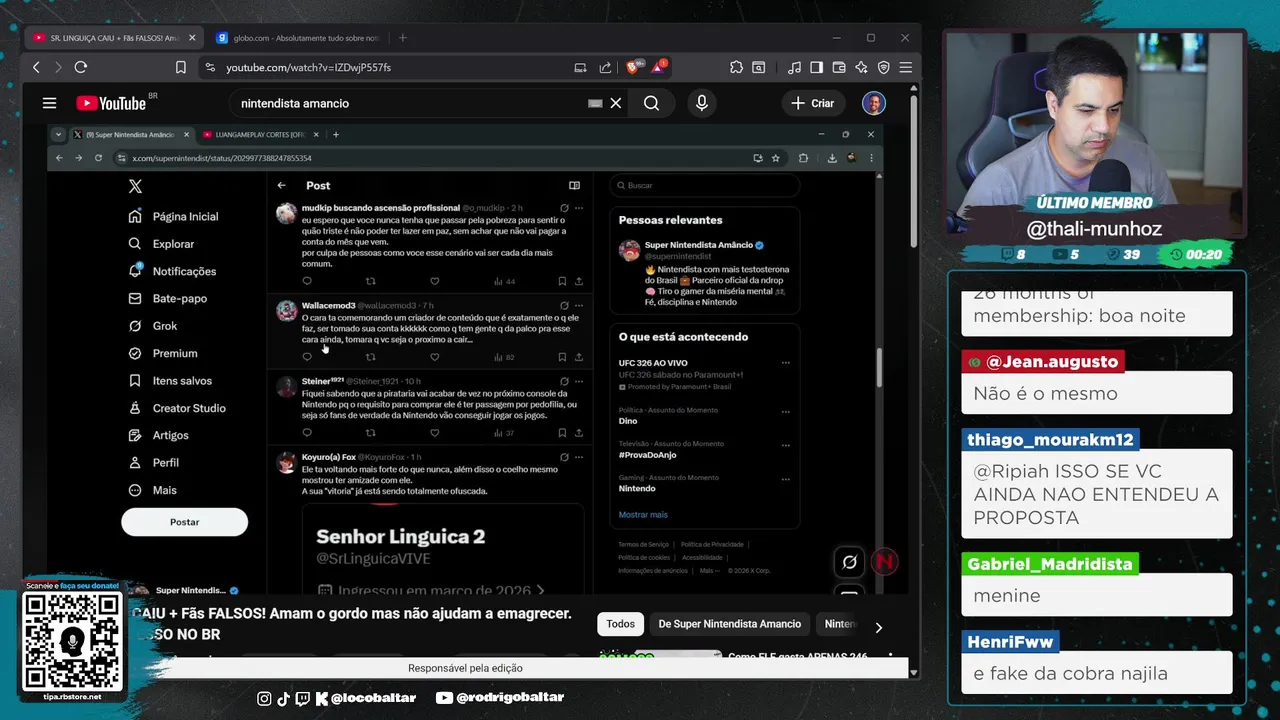
Task: Show next filter chips with right chevron
Action: 878,628
